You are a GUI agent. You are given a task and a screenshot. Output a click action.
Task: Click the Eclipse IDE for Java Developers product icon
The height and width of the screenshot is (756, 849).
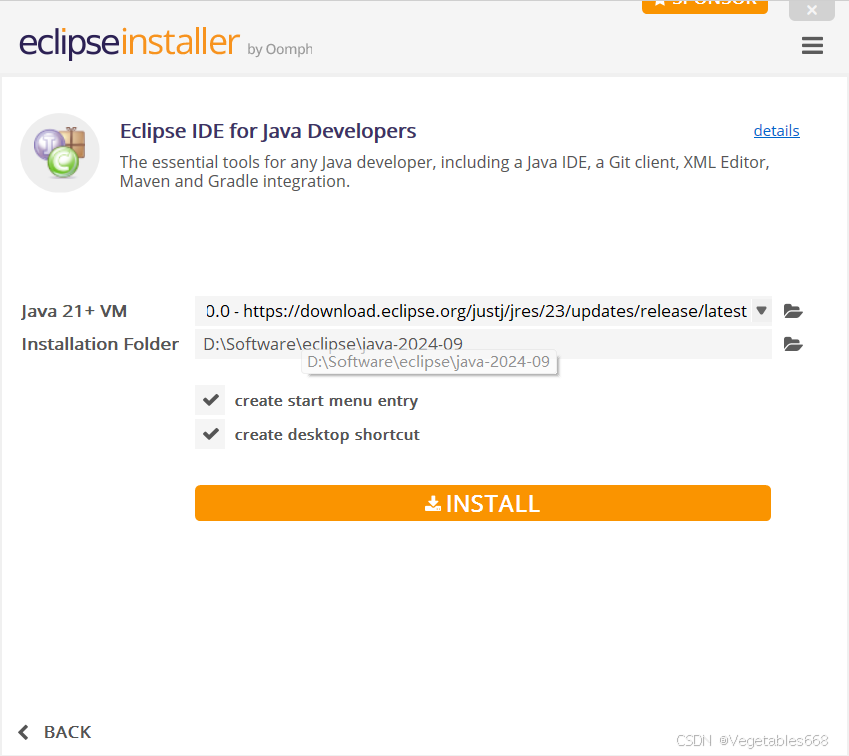click(x=60, y=152)
